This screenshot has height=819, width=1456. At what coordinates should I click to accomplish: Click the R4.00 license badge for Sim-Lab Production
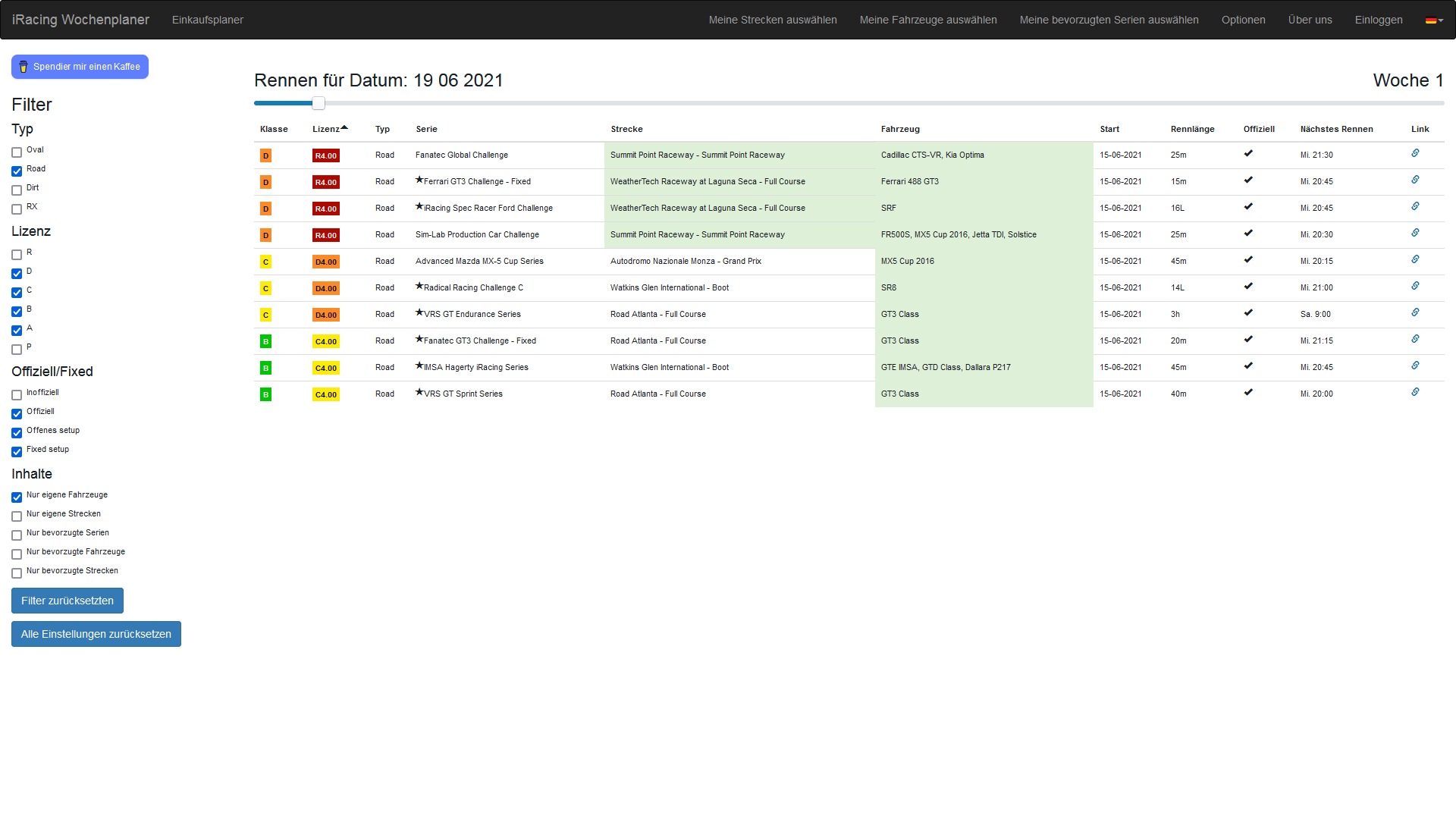tap(325, 235)
